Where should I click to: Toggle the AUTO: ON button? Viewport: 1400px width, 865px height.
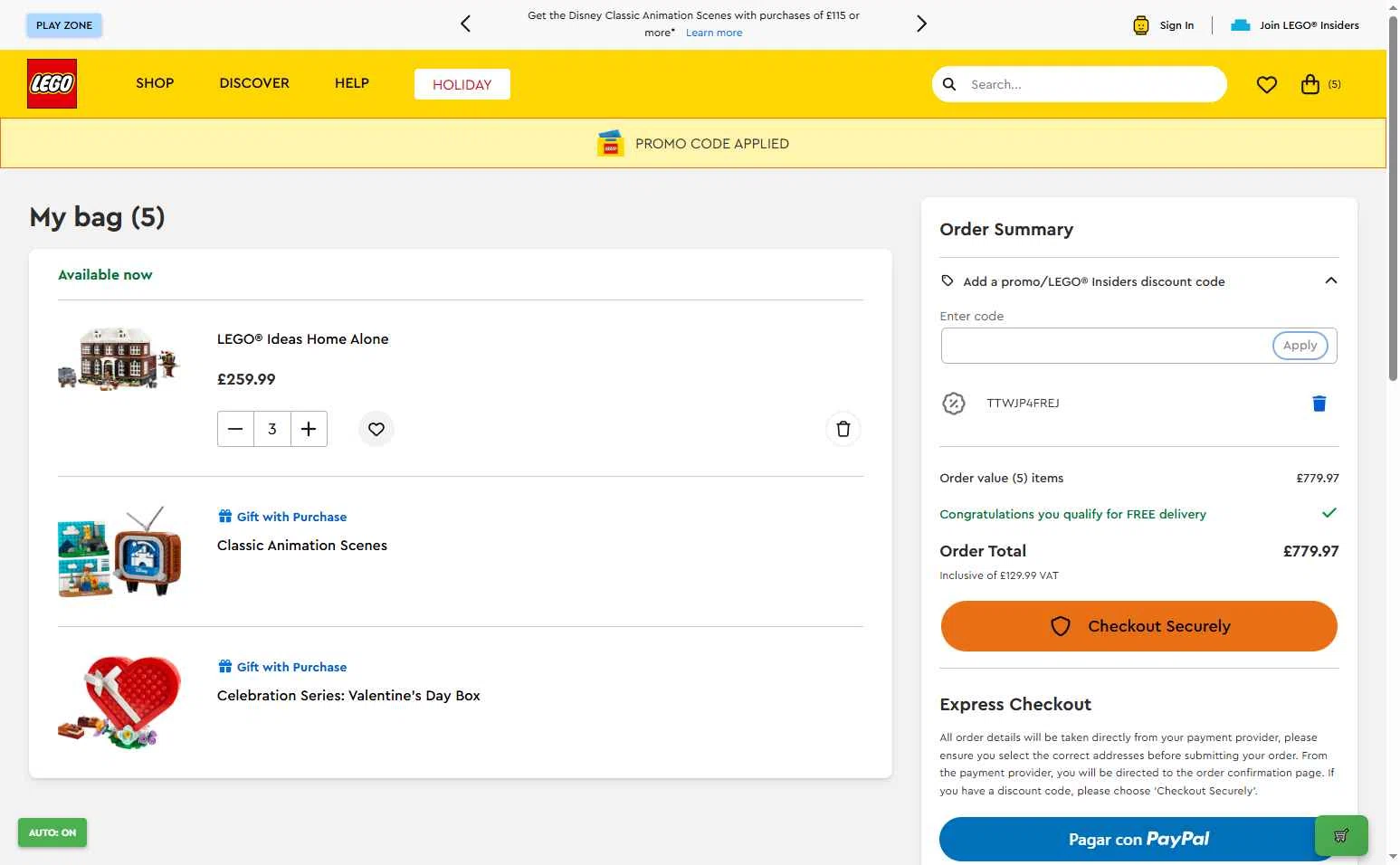point(52,832)
